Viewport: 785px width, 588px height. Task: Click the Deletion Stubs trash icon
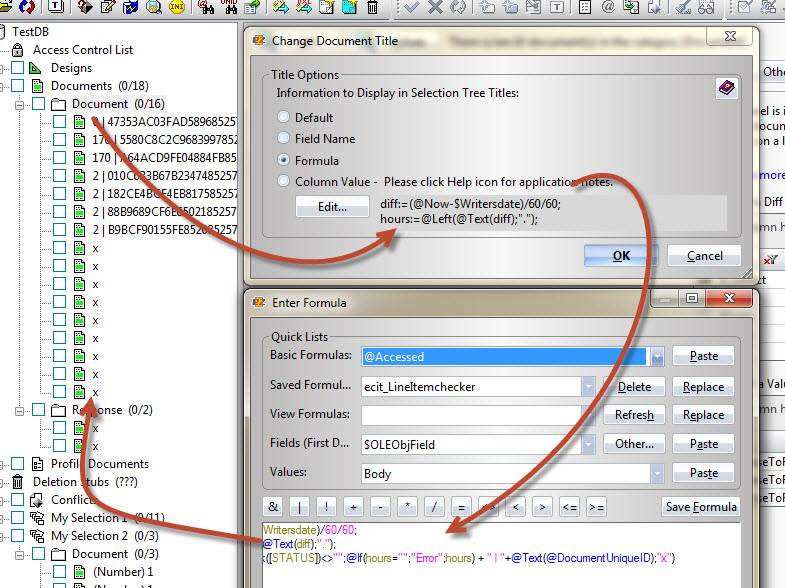pyautogui.click(x=17, y=482)
